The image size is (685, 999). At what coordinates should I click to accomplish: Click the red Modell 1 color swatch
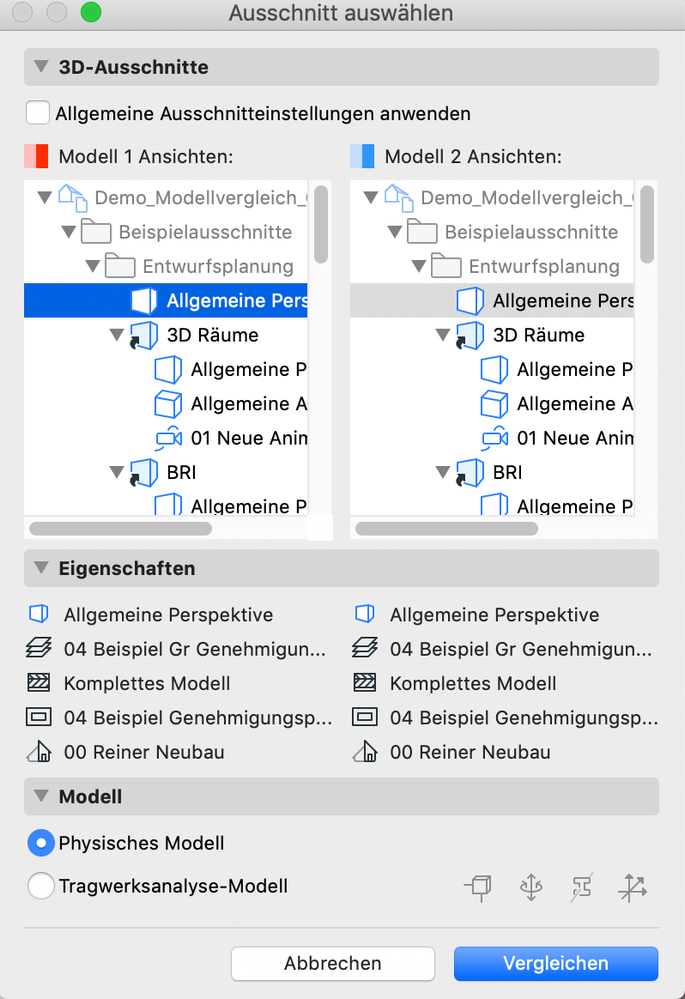[x=36, y=156]
